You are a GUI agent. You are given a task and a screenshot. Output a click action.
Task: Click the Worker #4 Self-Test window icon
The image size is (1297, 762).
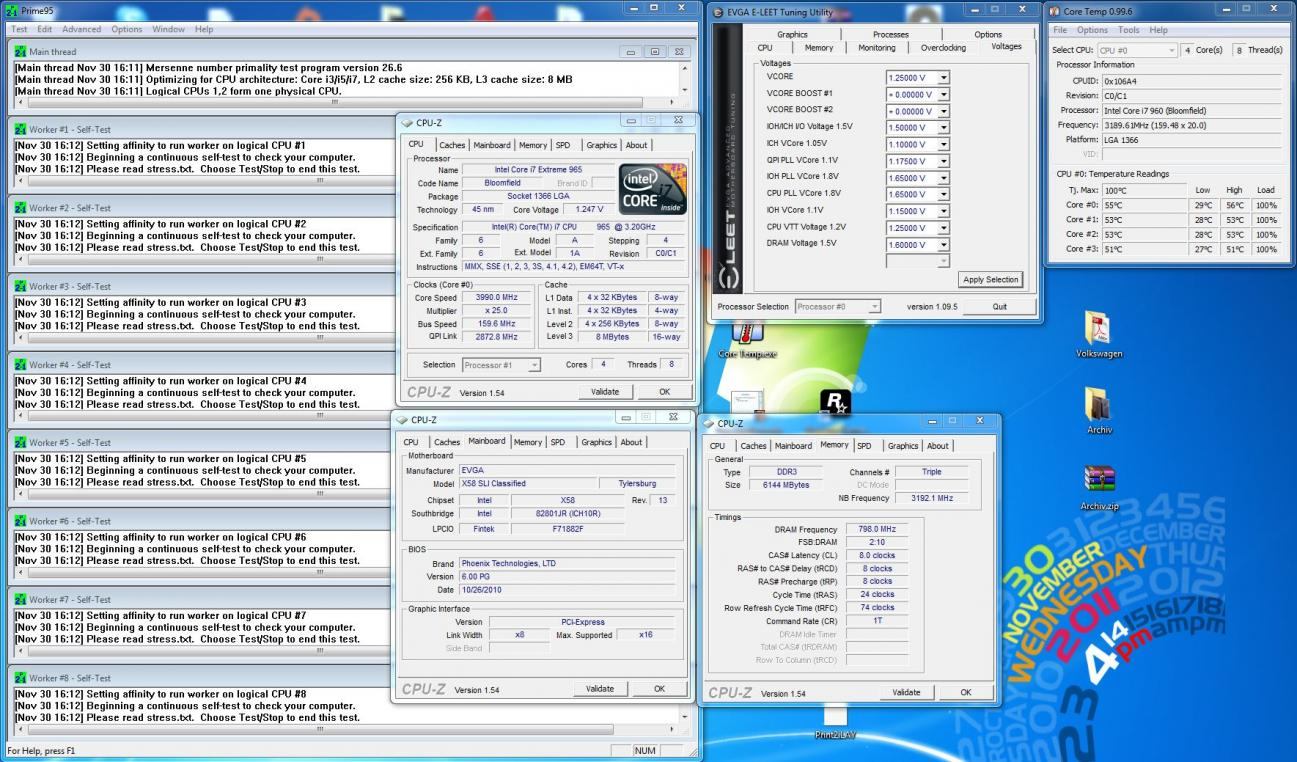point(21,365)
